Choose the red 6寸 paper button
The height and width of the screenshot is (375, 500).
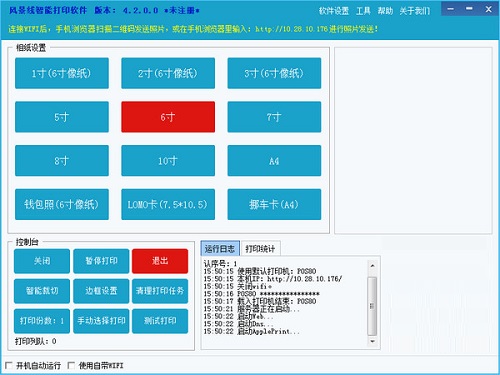pyautogui.click(x=168, y=117)
